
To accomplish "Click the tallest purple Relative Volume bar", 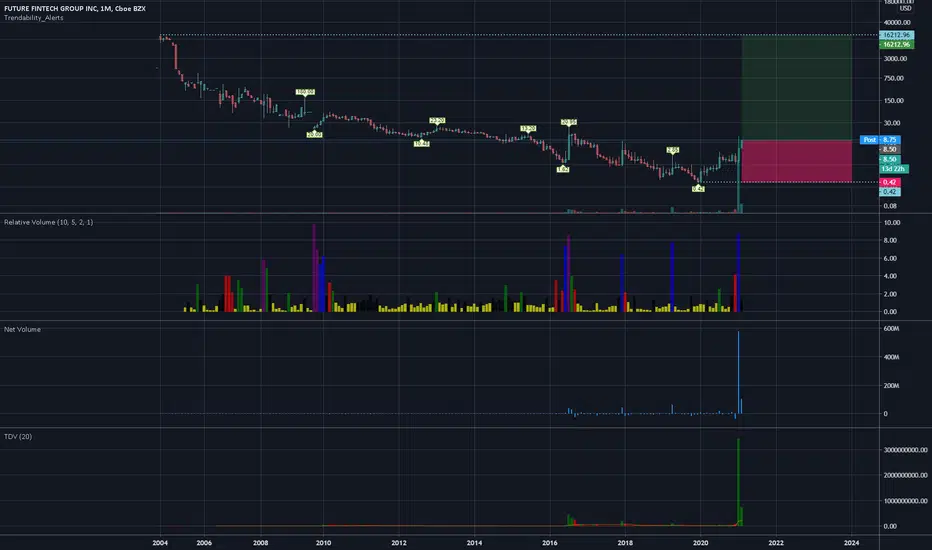I will [314, 268].
